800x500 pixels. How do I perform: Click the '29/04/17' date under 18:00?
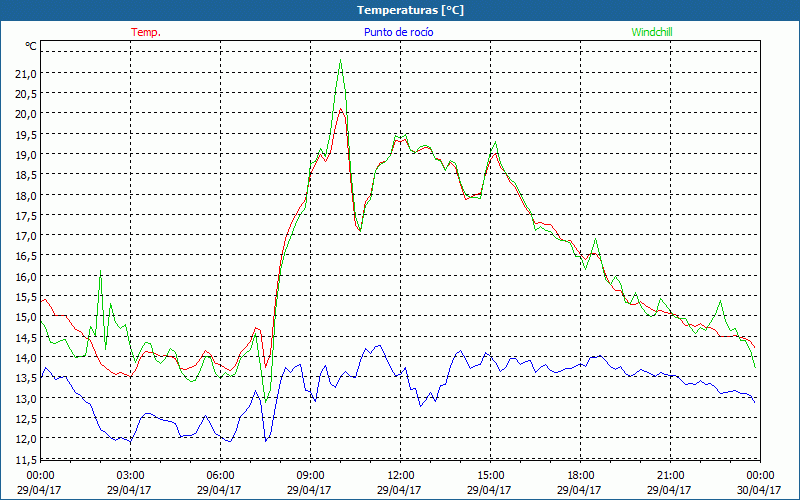click(x=579, y=490)
